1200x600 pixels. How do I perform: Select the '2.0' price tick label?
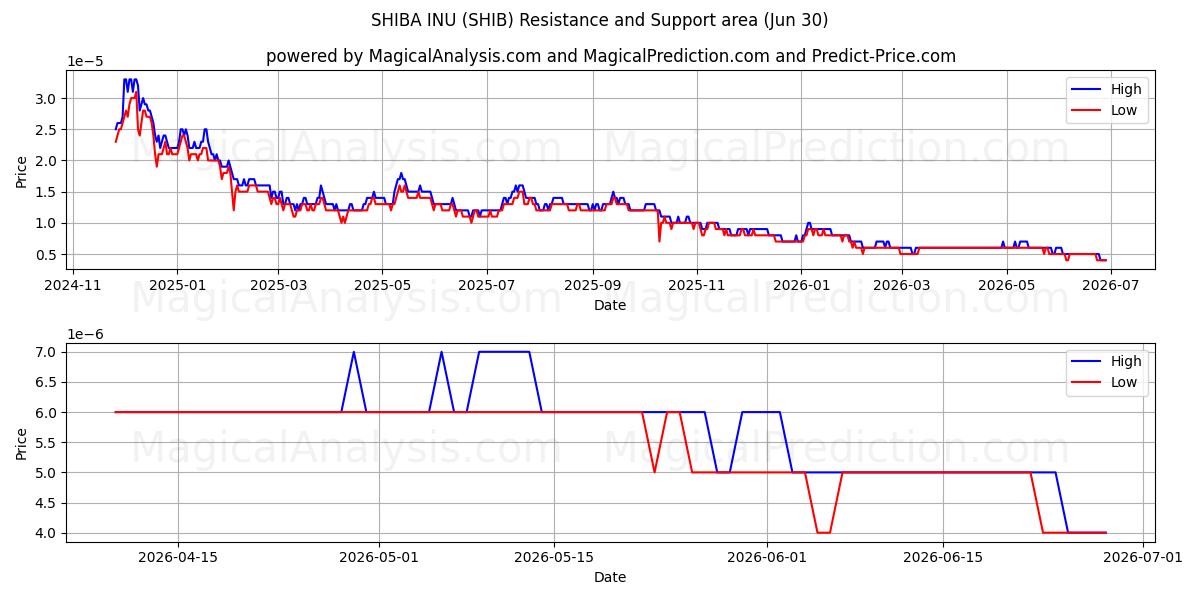click(x=48, y=161)
